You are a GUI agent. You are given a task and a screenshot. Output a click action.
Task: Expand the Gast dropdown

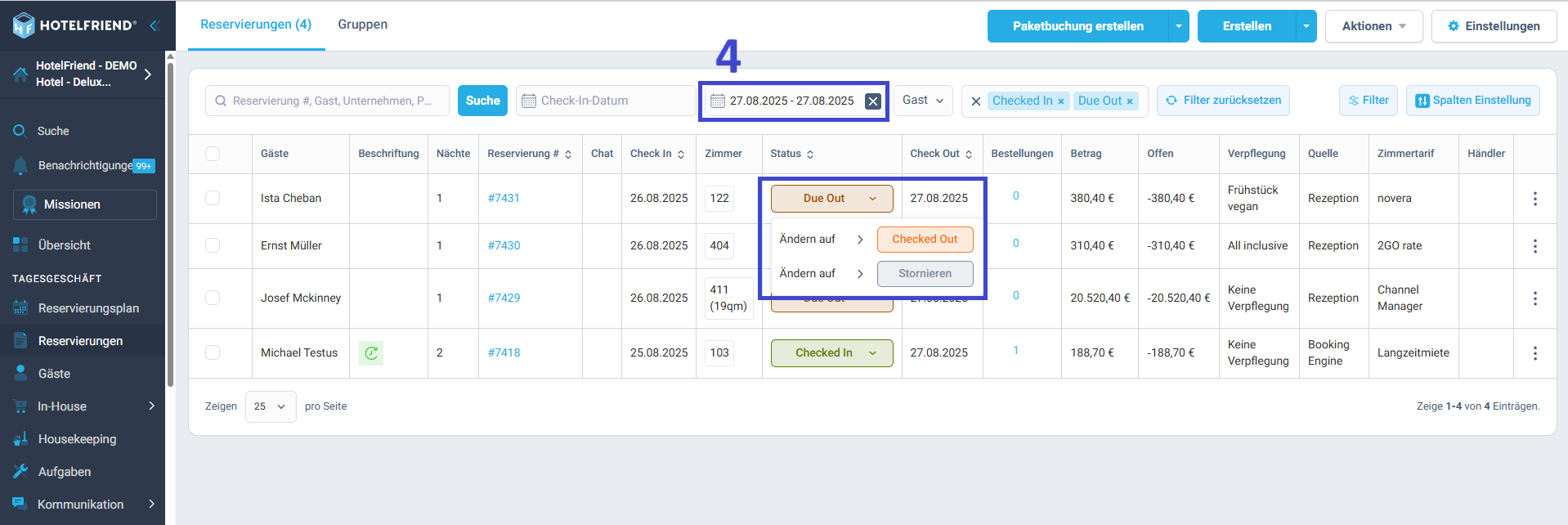(923, 101)
